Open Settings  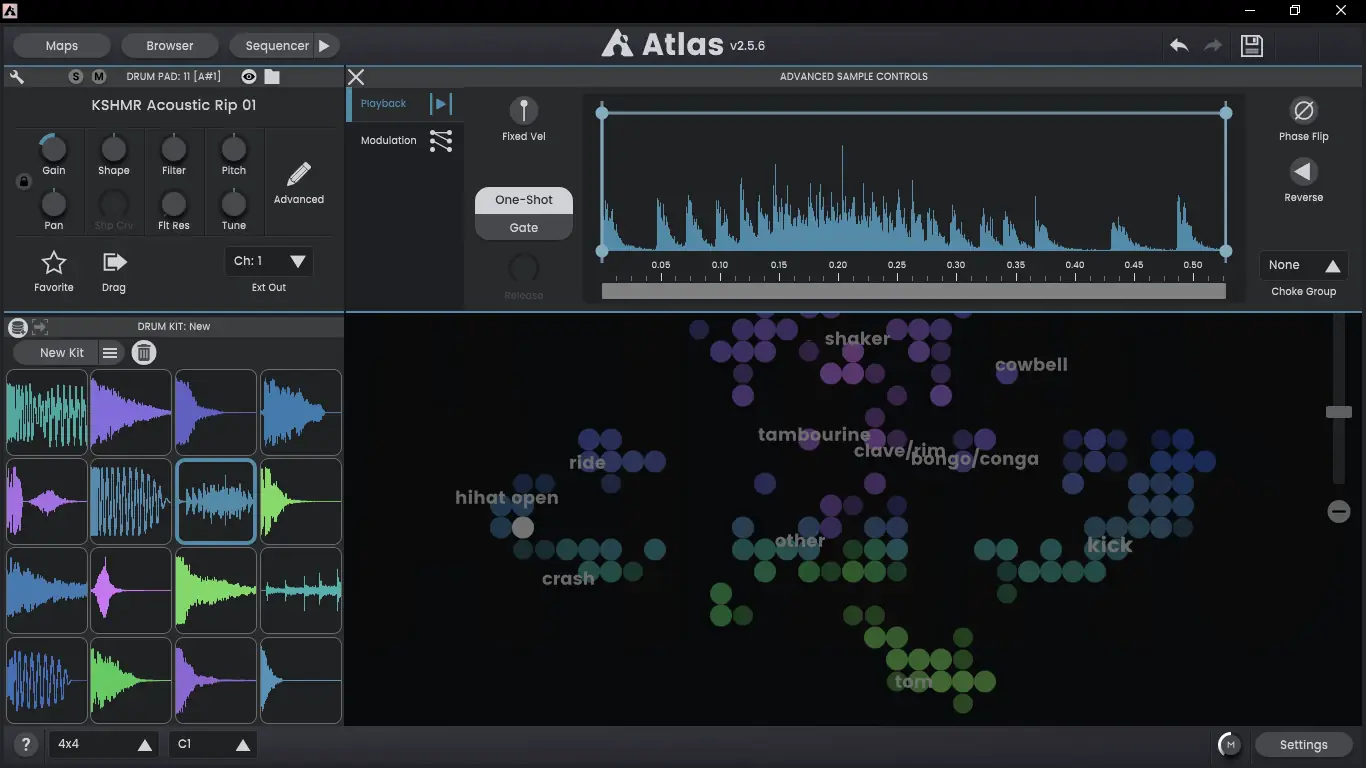pos(1304,744)
